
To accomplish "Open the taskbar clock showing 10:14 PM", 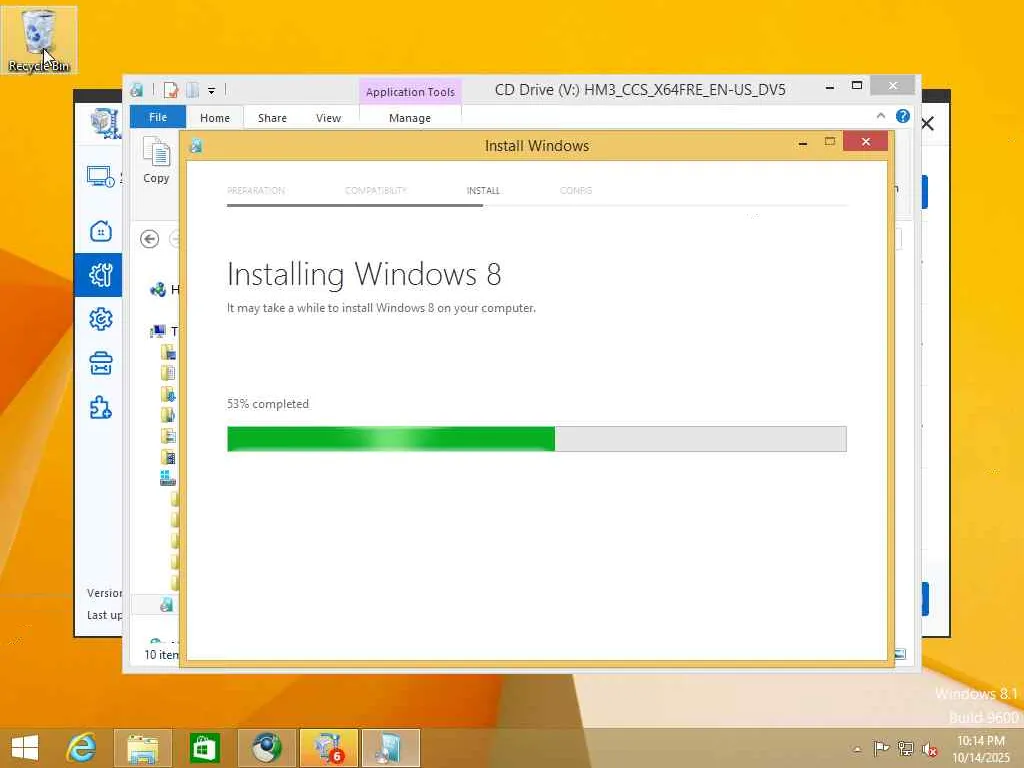I will click(980, 749).
